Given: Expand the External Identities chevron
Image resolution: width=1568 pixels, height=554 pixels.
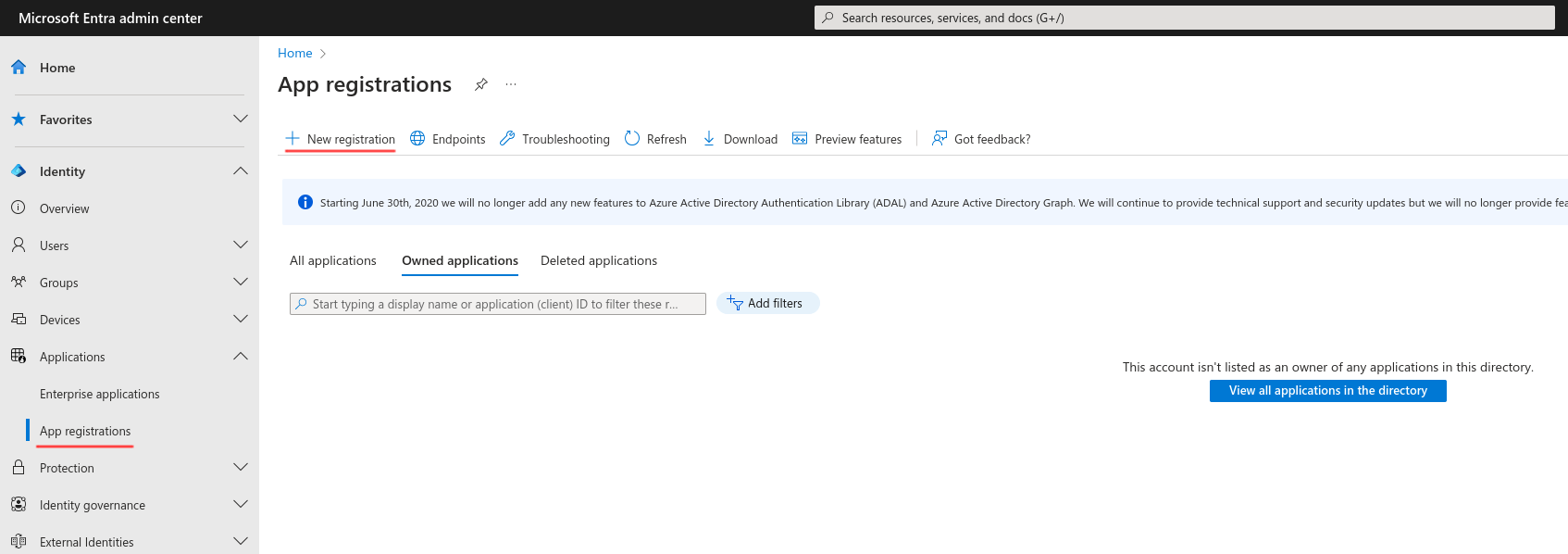Looking at the screenshot, I should coord(241,541).
